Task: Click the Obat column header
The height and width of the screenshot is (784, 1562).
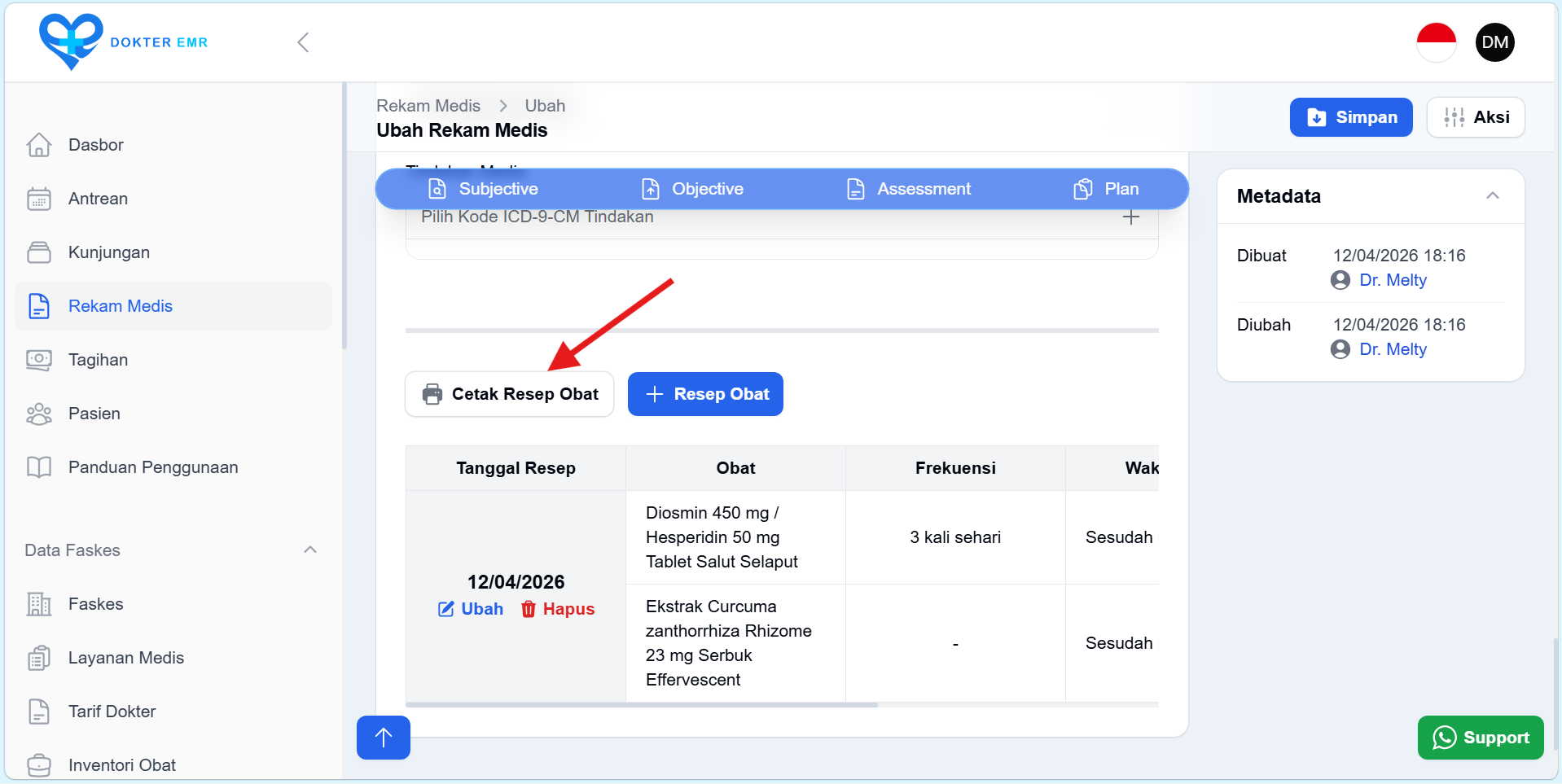Action: [x=735, y=468]
